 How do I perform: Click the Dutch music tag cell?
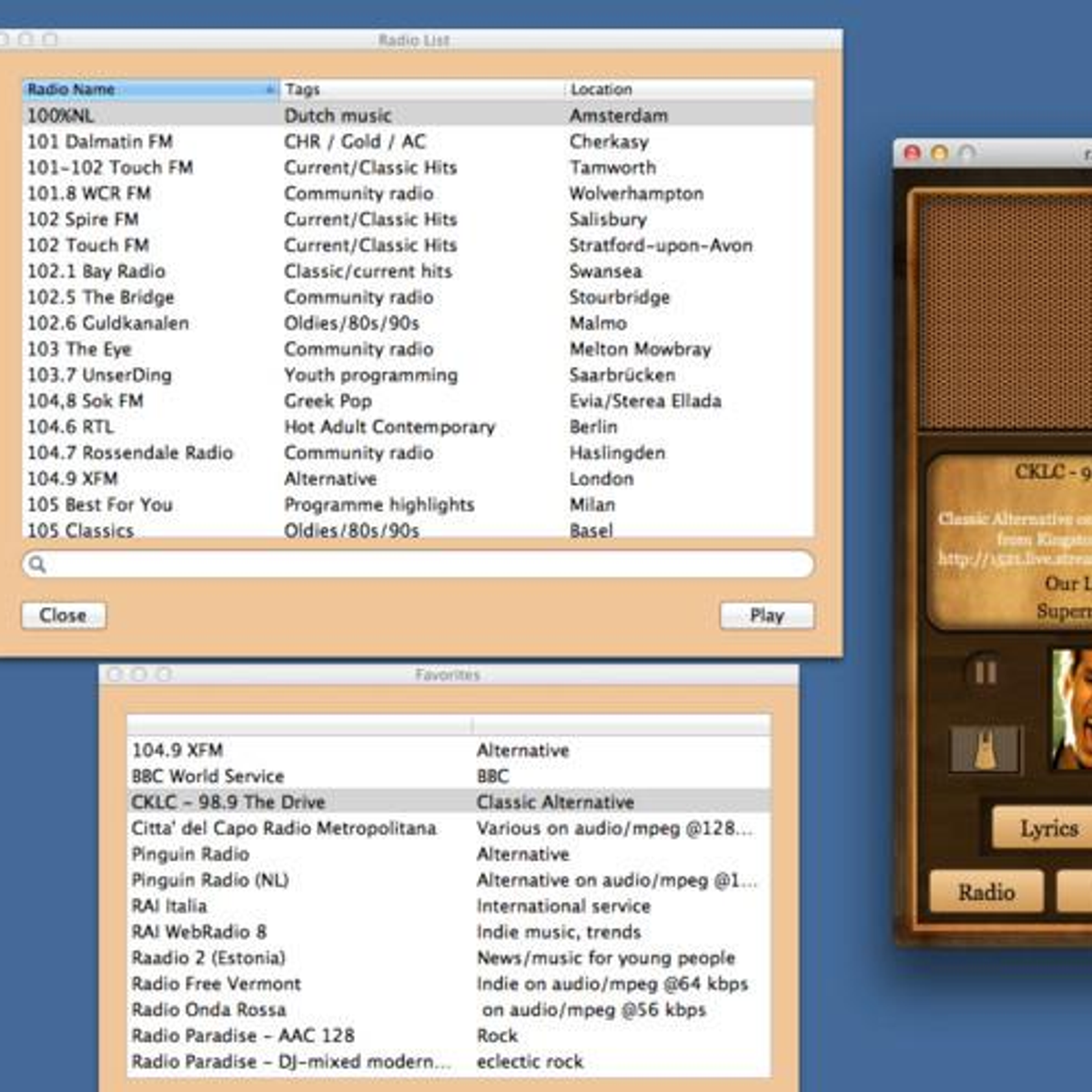(x=338, y=116)
